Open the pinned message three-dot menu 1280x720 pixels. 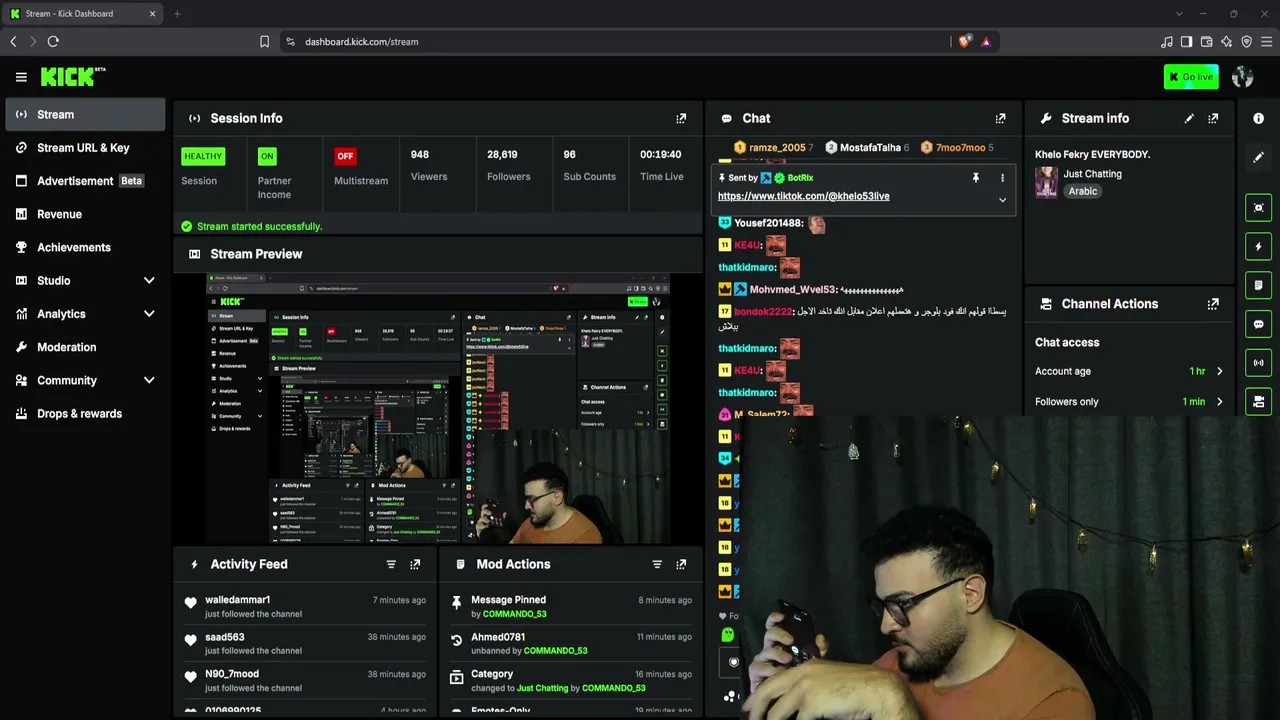click(x=1002, y=178)
